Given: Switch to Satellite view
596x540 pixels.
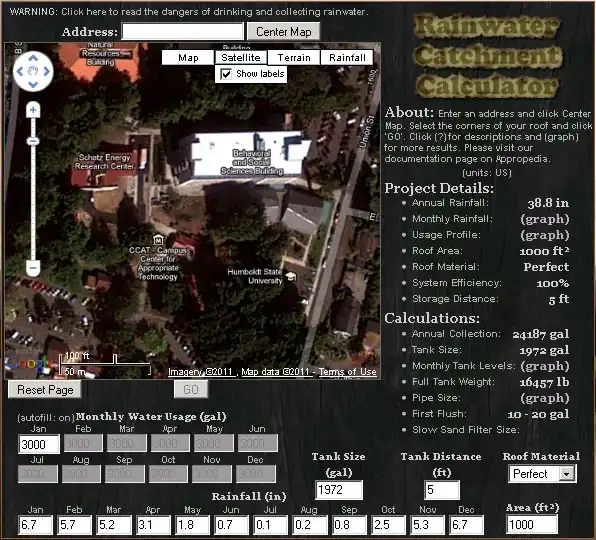Looking at the screenshot, I should click(x=241, y=58).
